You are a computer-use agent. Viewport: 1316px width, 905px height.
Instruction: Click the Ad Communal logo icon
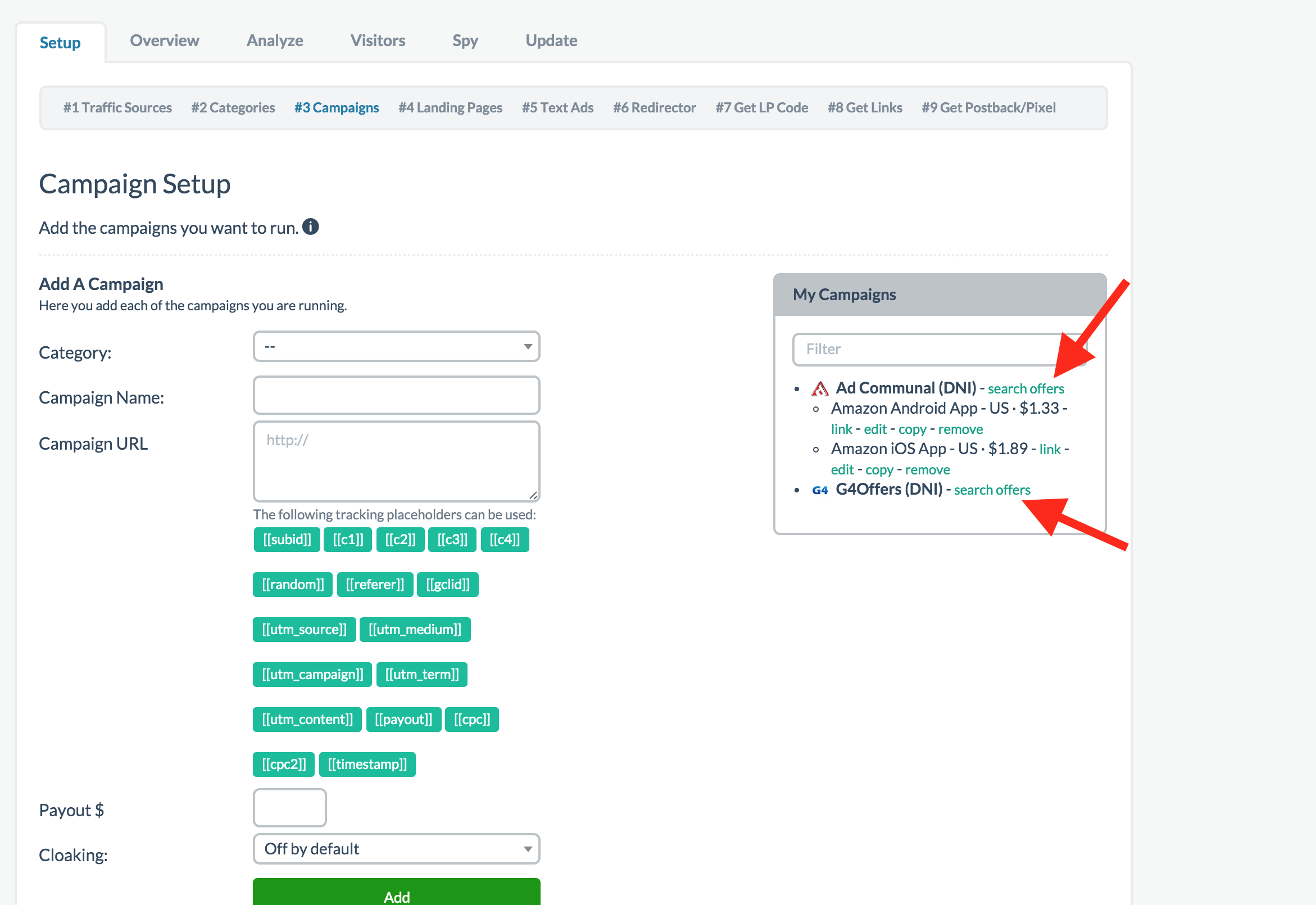pos(819,389)
